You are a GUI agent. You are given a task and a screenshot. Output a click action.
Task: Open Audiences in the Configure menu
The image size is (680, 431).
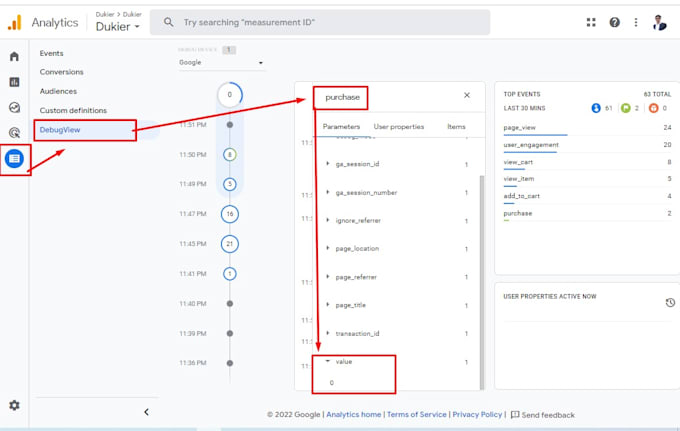[58, 91]
